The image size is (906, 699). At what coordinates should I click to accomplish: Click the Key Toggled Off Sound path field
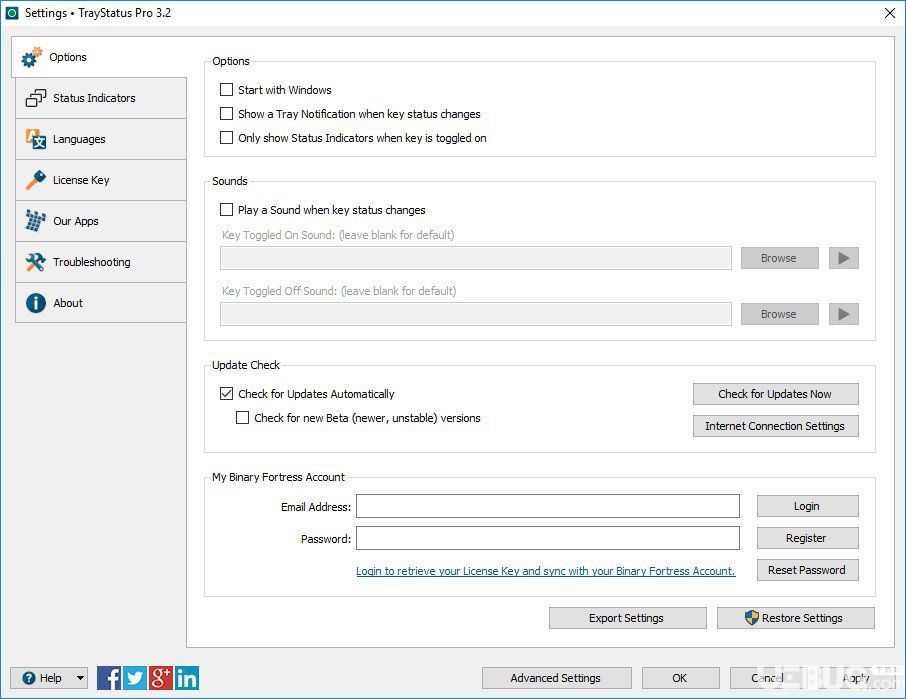point(476,314)
